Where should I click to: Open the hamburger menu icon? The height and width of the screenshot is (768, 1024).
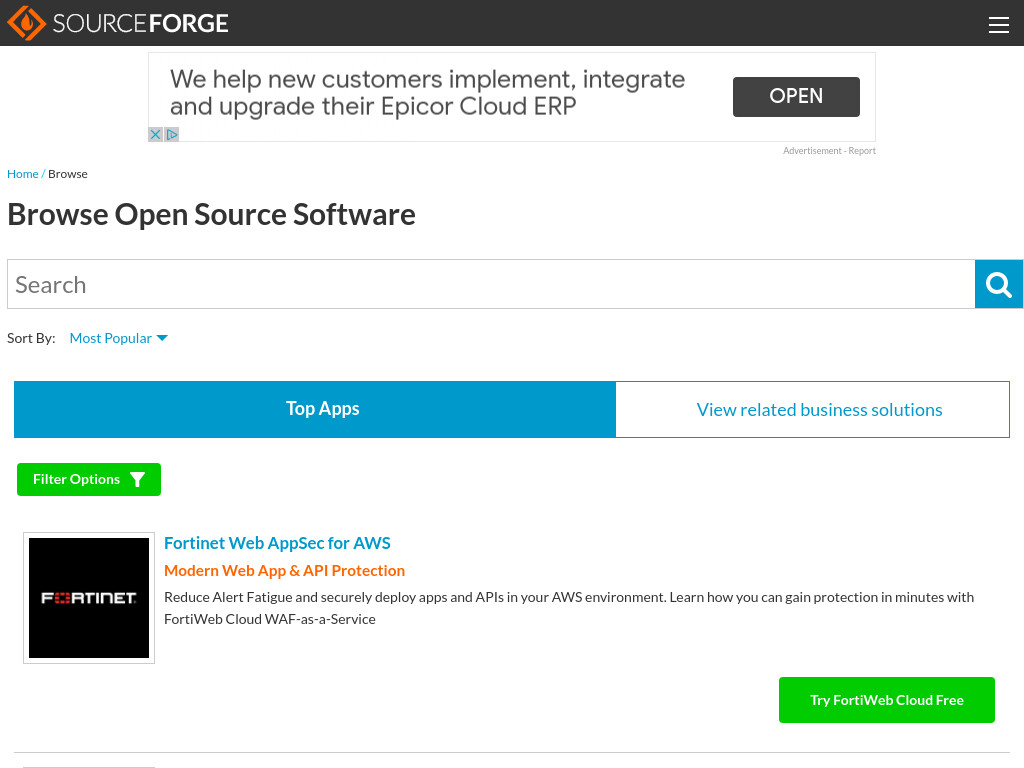pos(998,25)
